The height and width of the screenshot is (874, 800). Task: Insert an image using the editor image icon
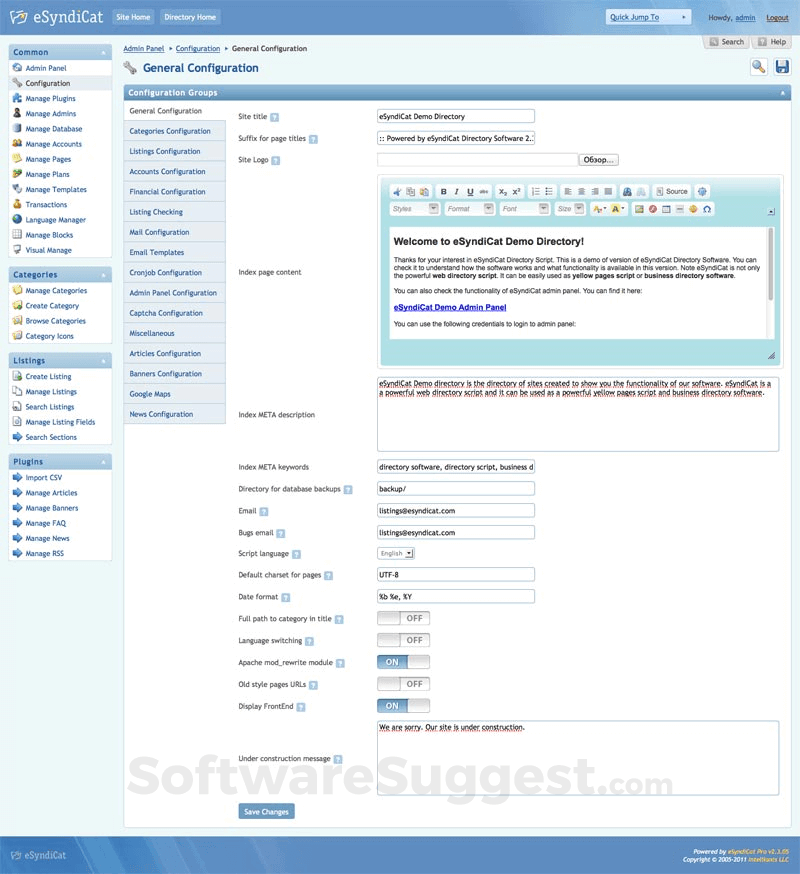click(x=639, y=210)
